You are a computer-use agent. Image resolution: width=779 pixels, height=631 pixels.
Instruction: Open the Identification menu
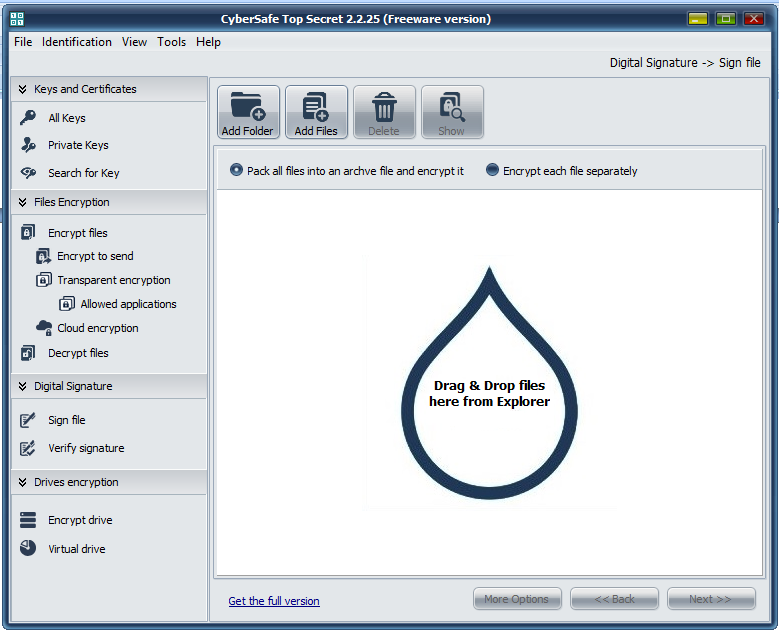[77, 42]
